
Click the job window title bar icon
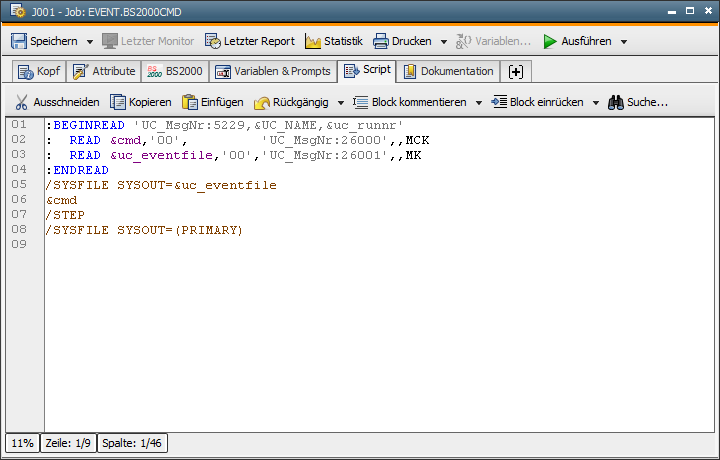point(18,11)
